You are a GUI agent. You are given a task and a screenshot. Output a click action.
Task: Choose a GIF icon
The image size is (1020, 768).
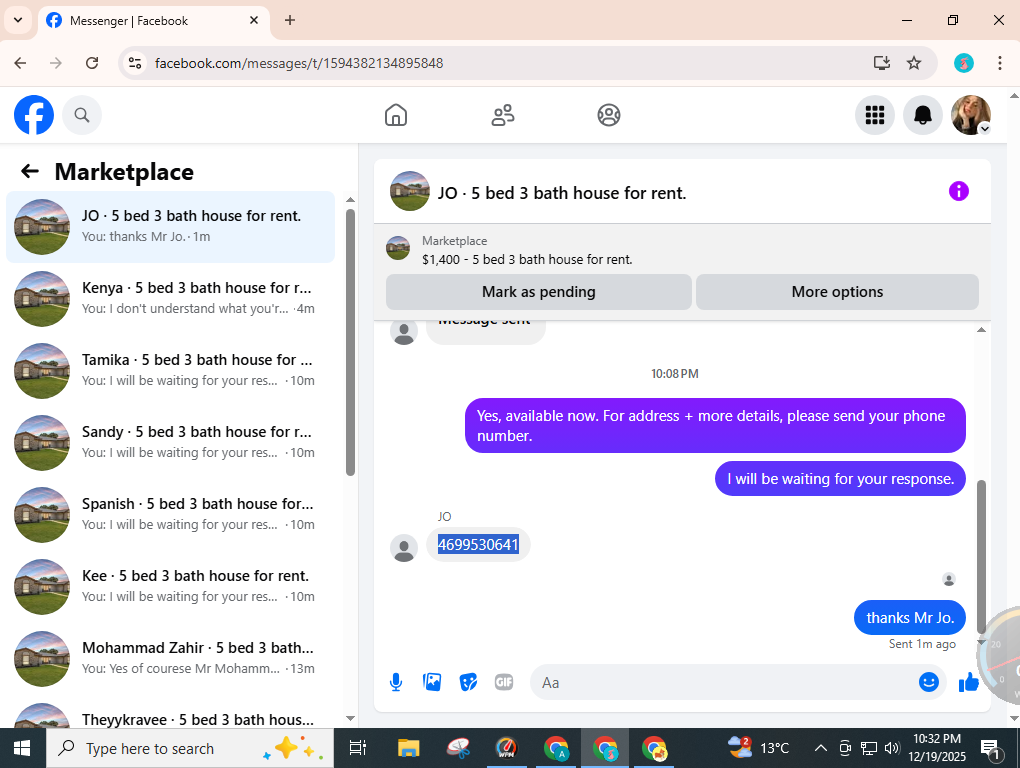click(x=504, y=682)
